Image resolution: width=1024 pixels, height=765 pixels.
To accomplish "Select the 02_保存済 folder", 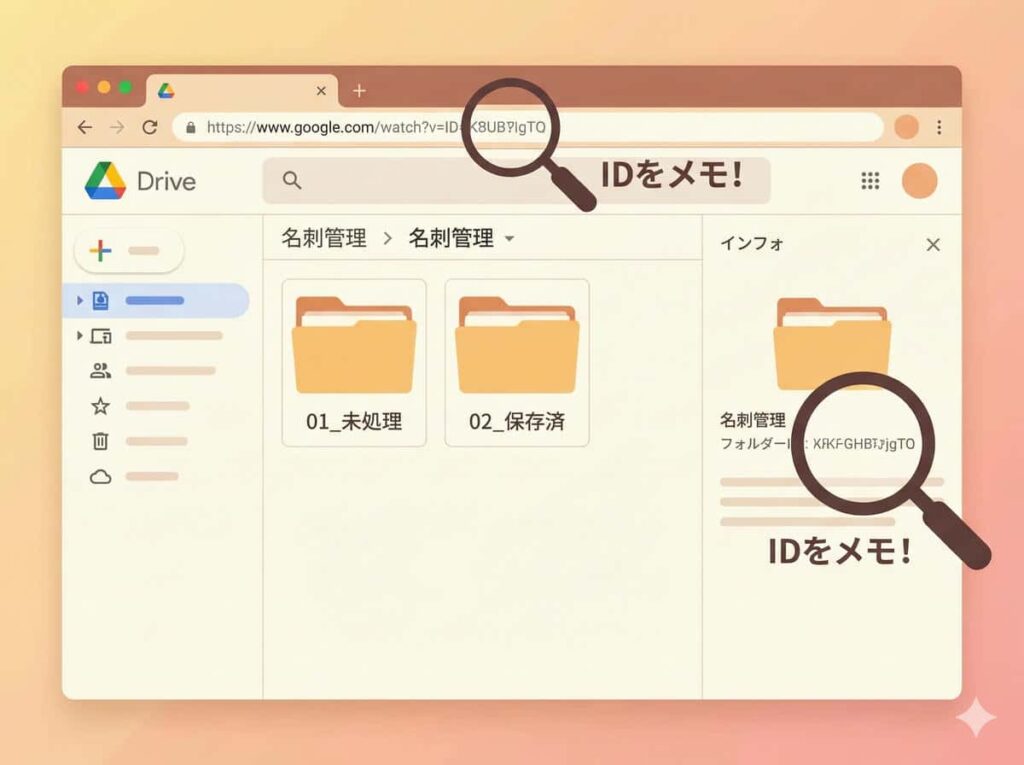I will [x=517, y=362].
